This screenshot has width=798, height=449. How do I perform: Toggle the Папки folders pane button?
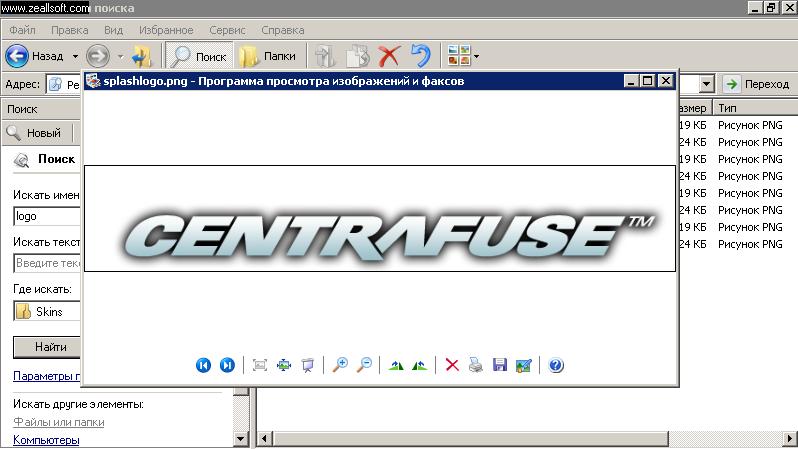point(267,57)
